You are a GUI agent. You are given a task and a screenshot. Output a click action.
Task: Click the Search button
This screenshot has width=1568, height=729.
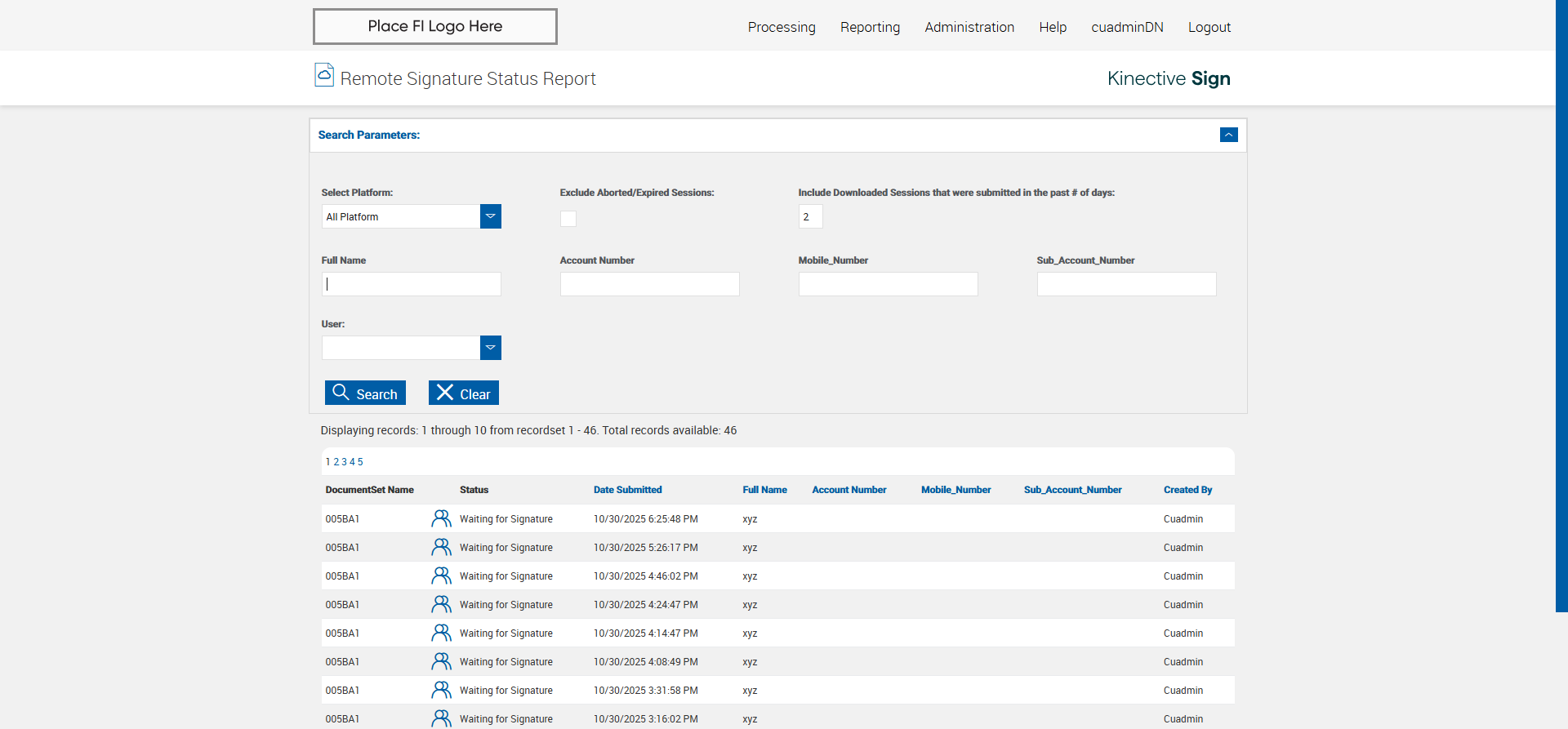pyautogui.click(x=365, y=393)
